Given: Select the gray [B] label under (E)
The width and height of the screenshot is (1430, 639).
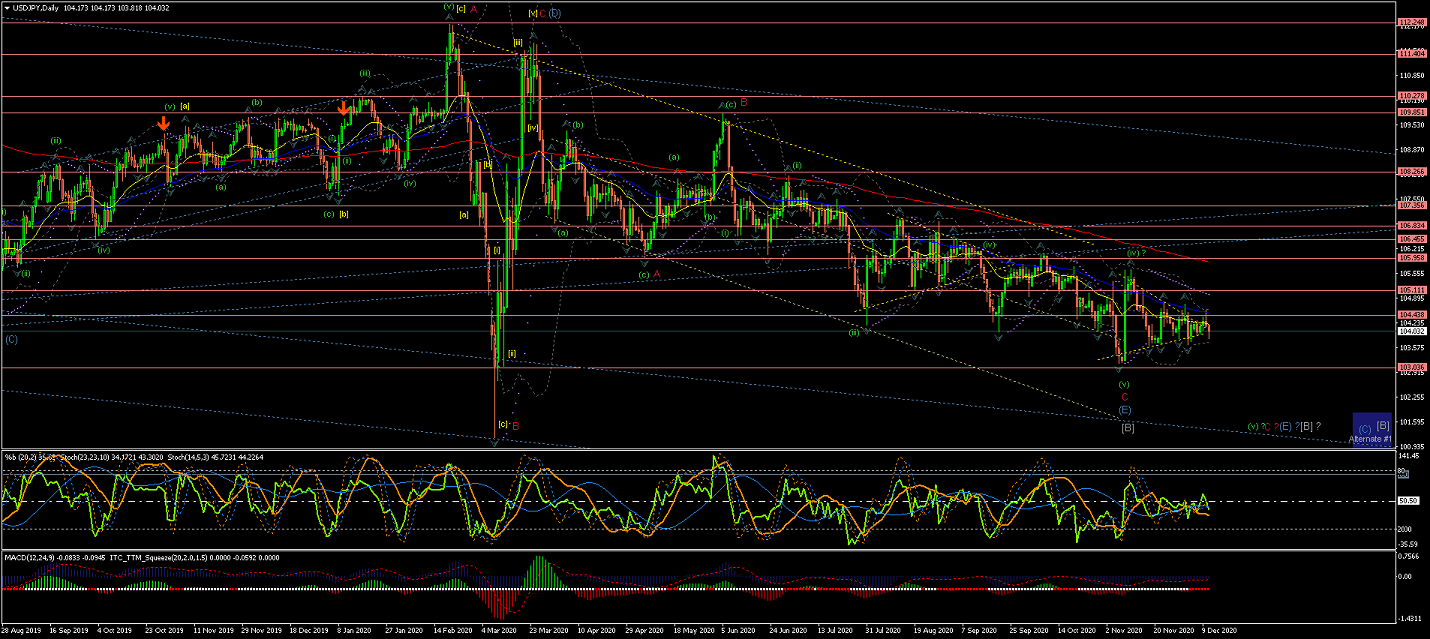Looking at the screenshot, I should coord(1127,427).
